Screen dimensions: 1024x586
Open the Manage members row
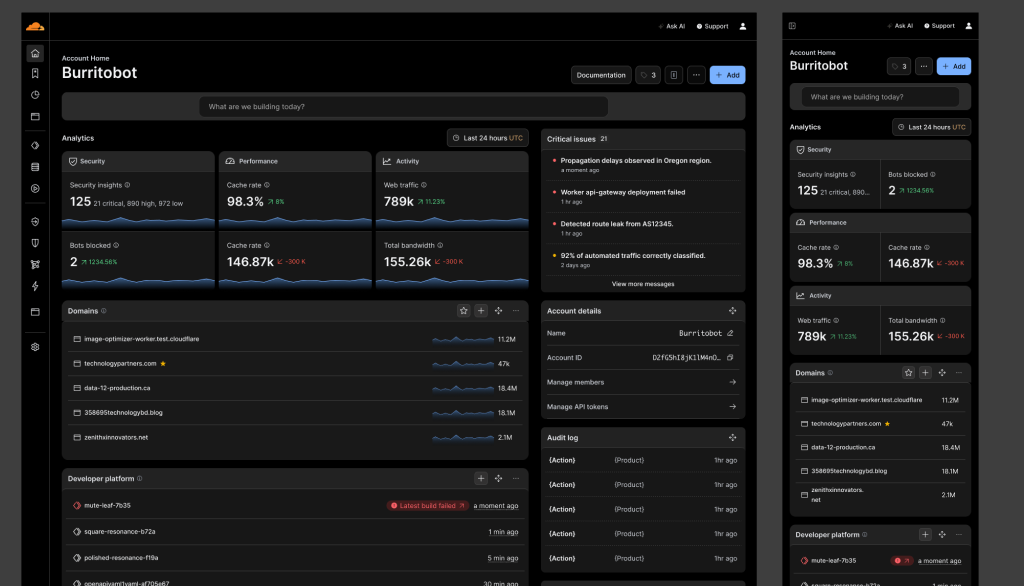point(642,382)
